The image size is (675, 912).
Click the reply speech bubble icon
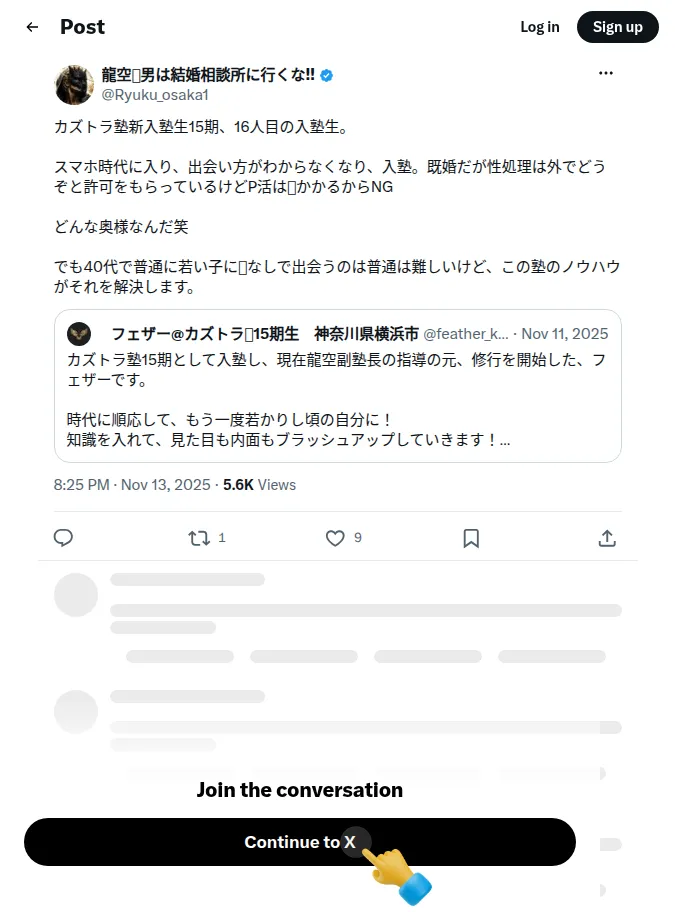pyautogui.click(x=63, y=537)
